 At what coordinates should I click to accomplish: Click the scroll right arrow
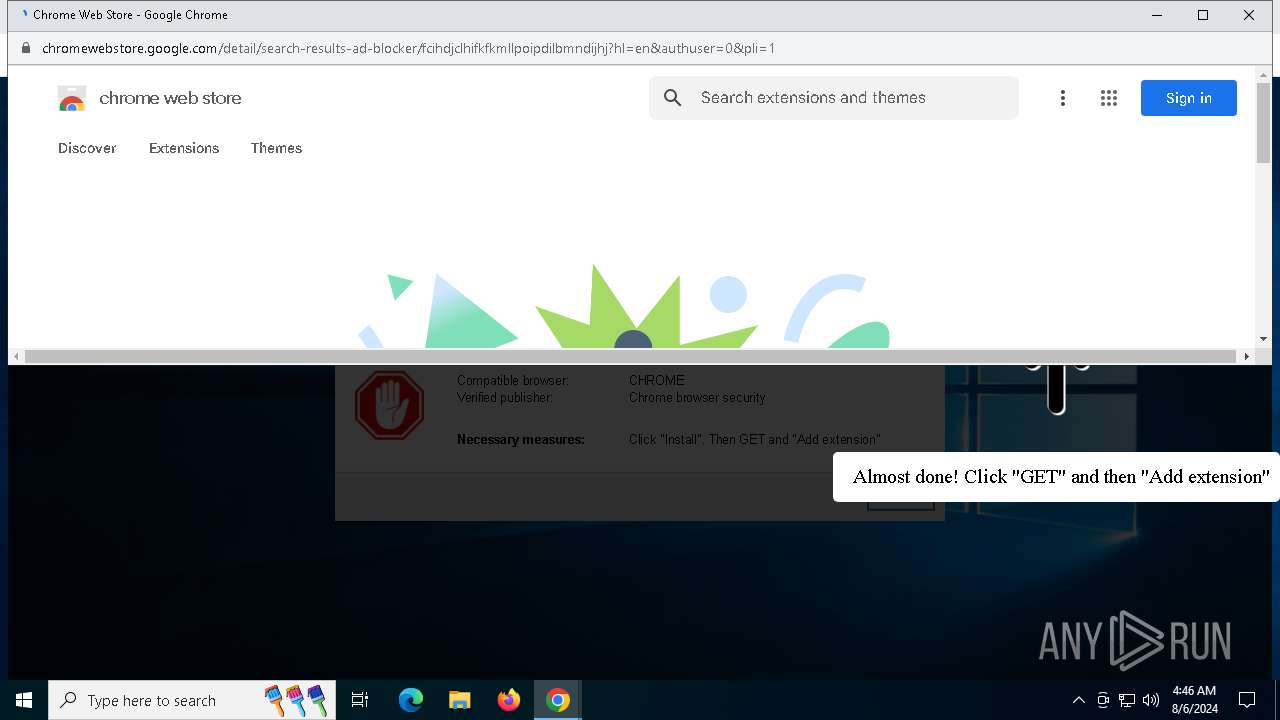tap(1246, 356)
